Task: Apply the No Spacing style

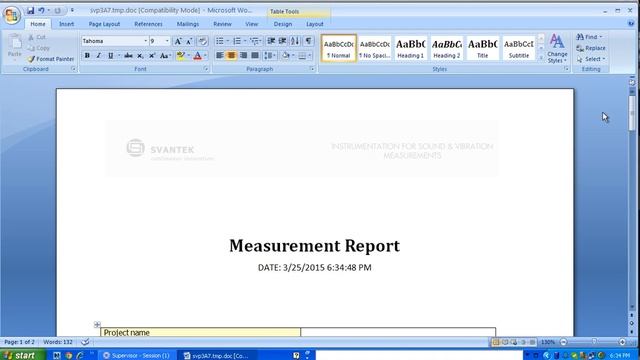Action: tap(375, 48)
